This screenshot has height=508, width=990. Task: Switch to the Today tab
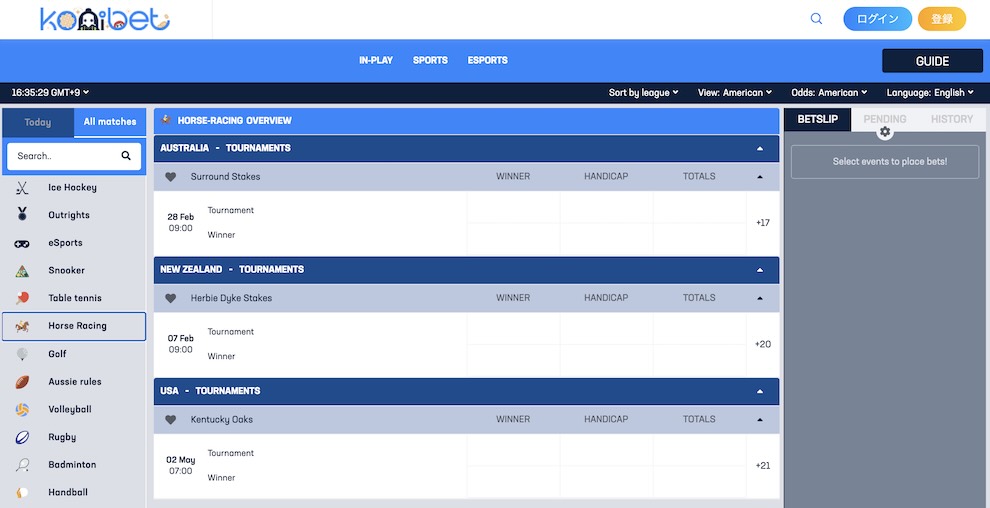(x=38, y=122)
